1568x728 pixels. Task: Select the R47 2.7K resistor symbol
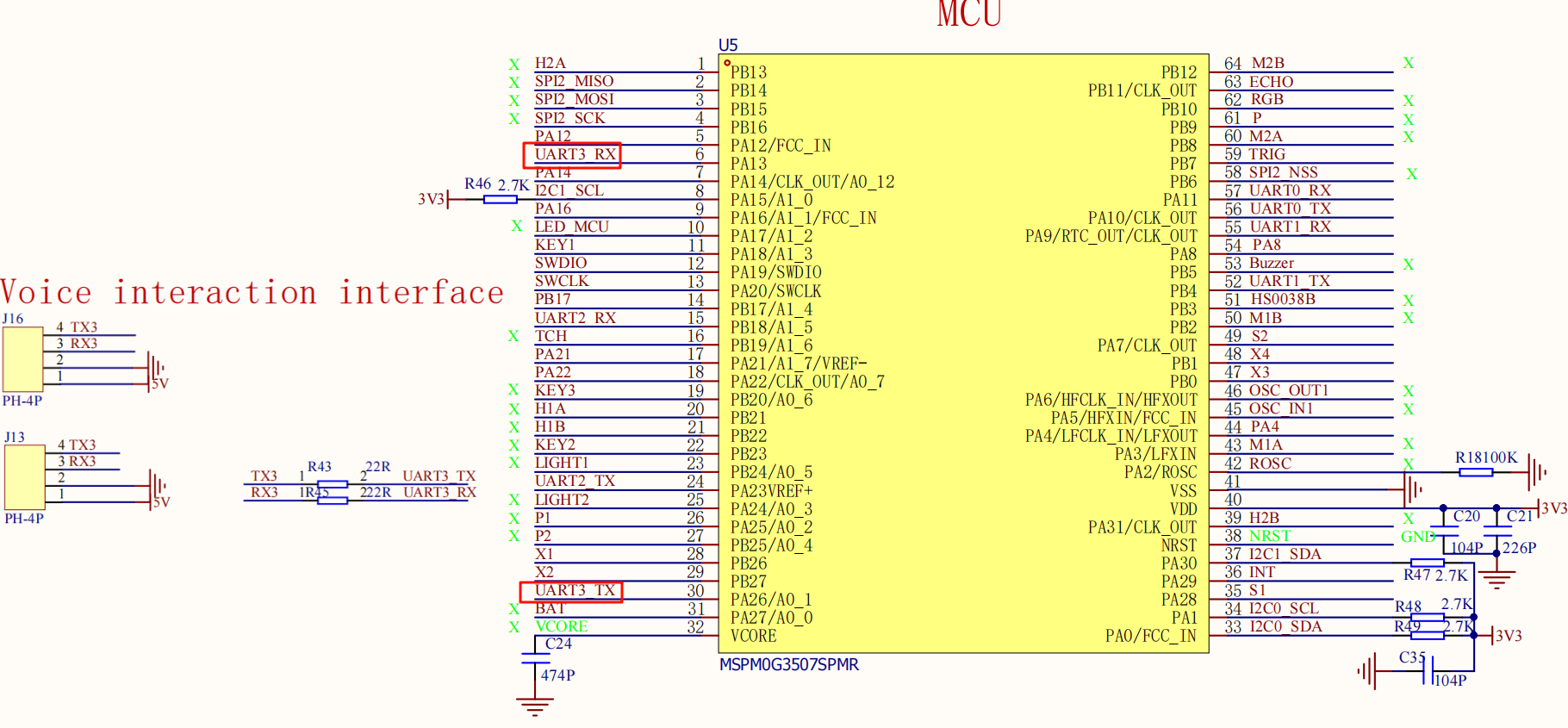1428,563
